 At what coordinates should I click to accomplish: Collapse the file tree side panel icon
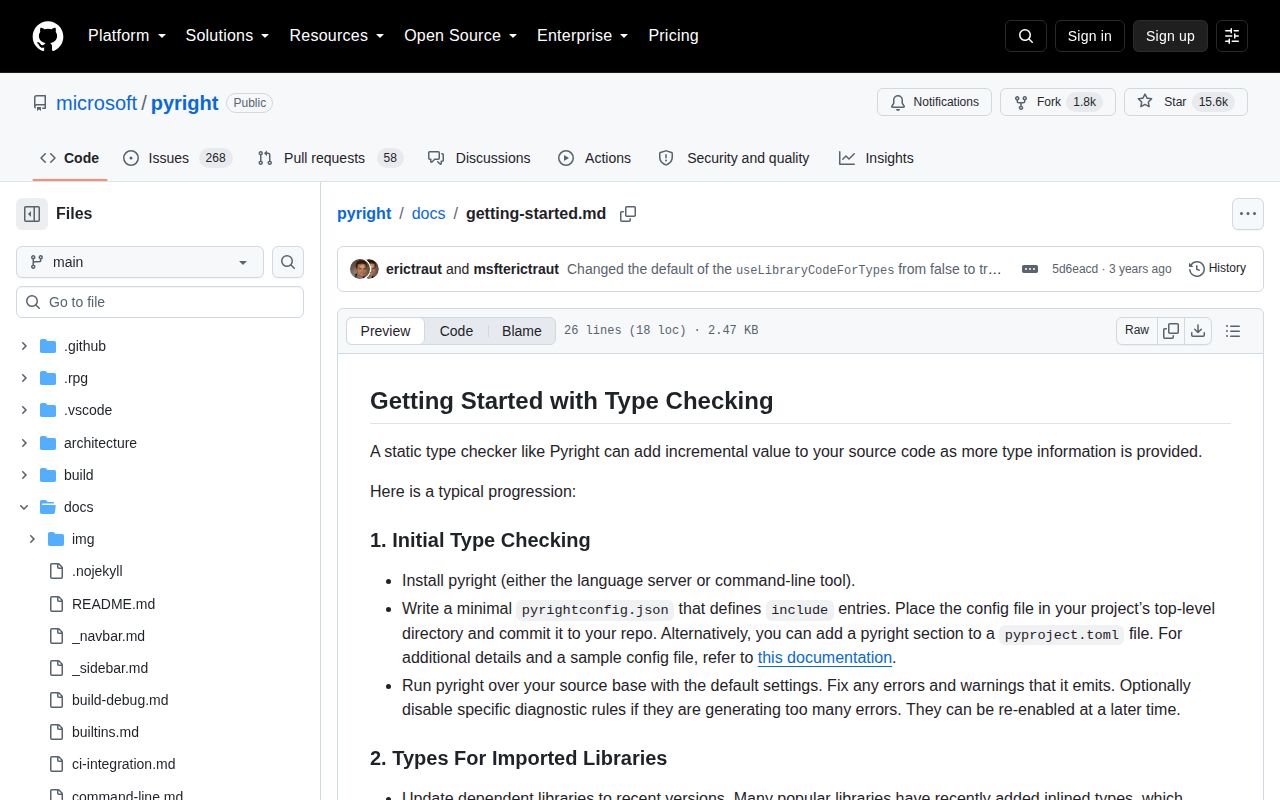[x=32, y=213]
